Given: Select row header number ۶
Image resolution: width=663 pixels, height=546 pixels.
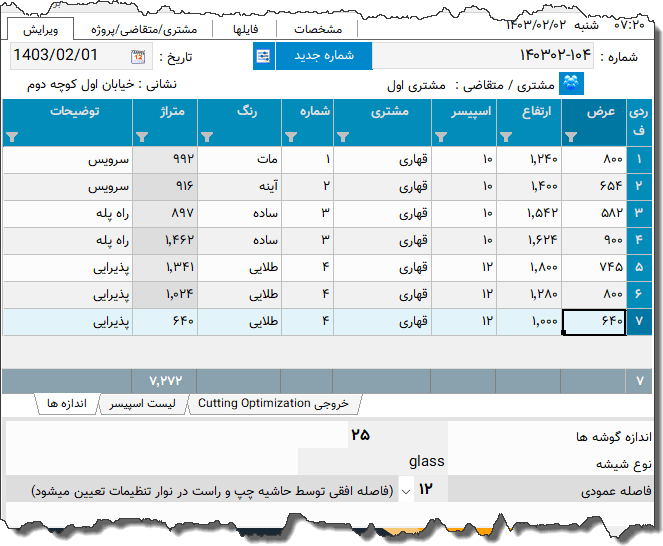Looking at the screenshot, I should pyautogui.click(x=639, y=294).
